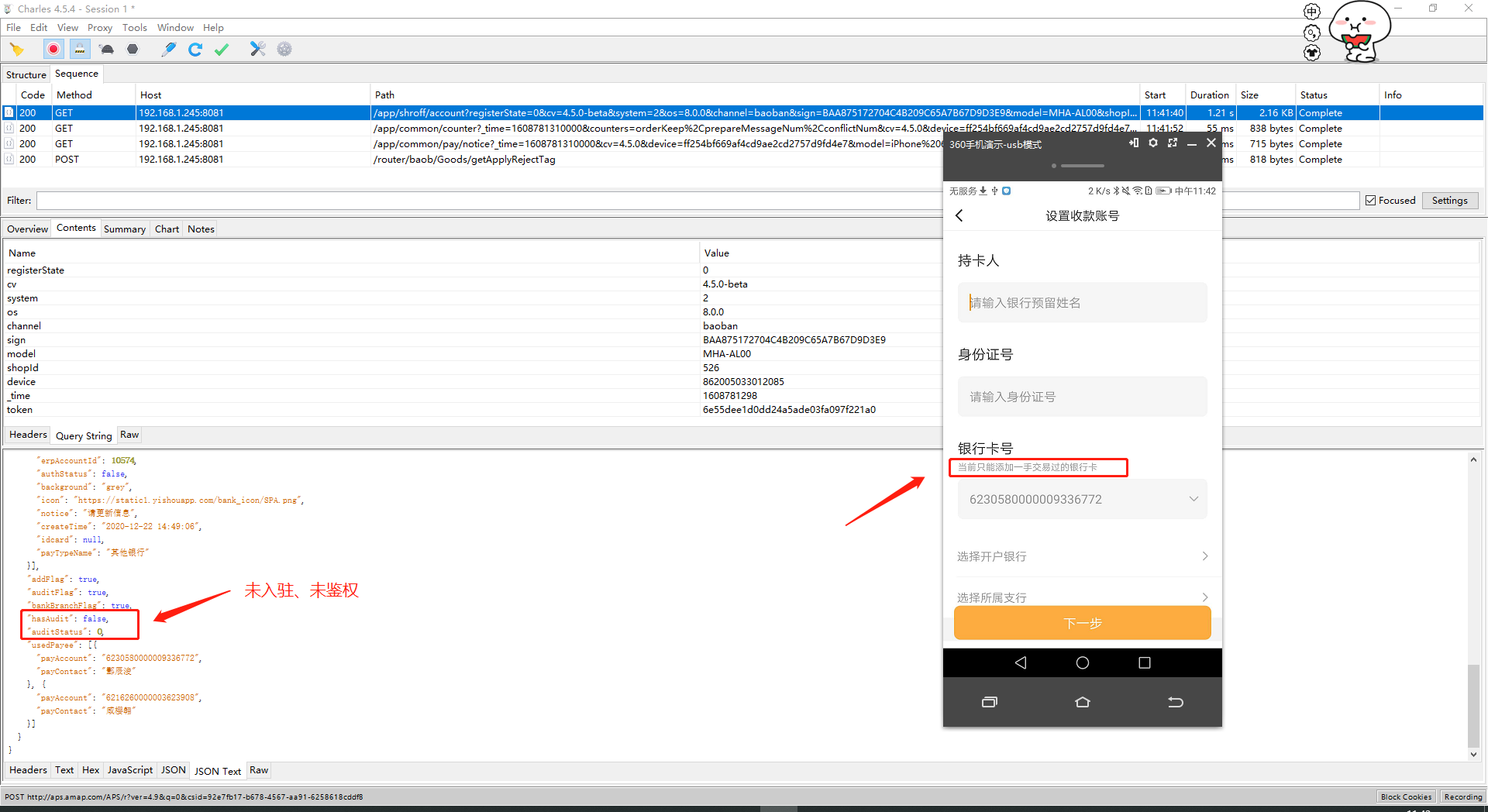Open the bank card number dropdown
Viewport: 1488px width, 812px height.
click(x=1082, y=500)
